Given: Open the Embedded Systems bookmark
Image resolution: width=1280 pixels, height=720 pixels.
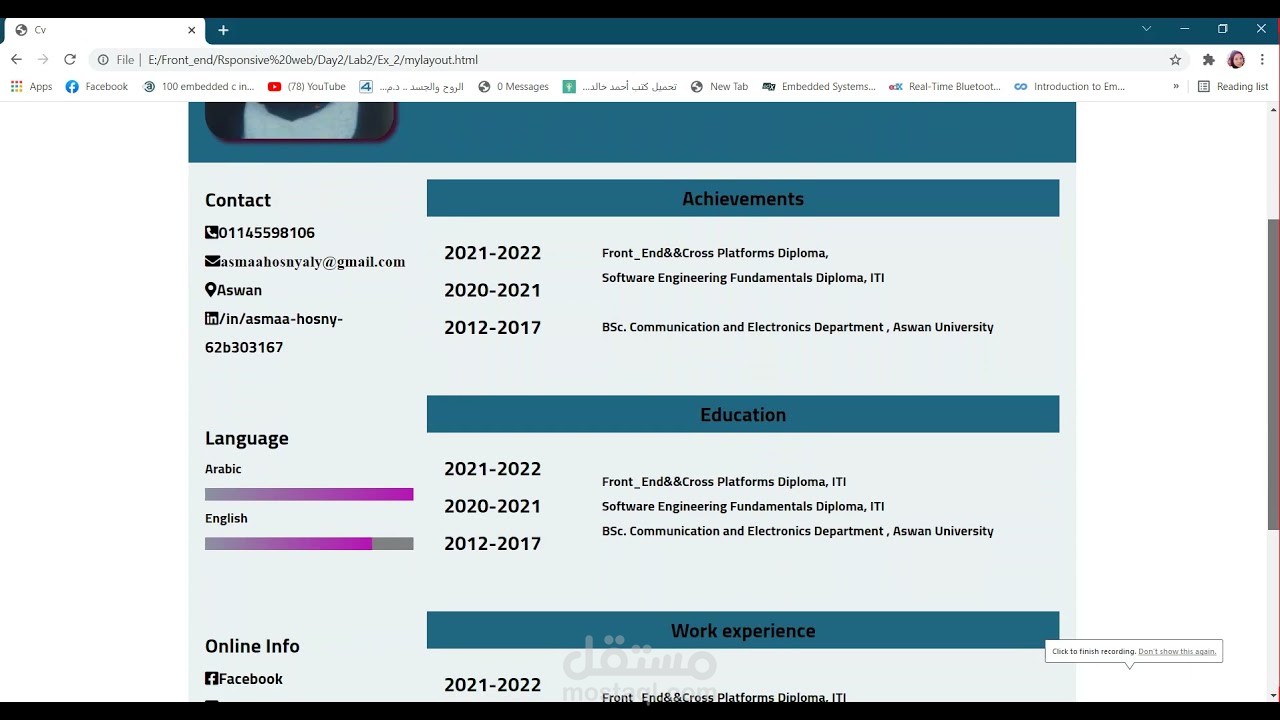Looking at the screenshot, I should 818,87.
